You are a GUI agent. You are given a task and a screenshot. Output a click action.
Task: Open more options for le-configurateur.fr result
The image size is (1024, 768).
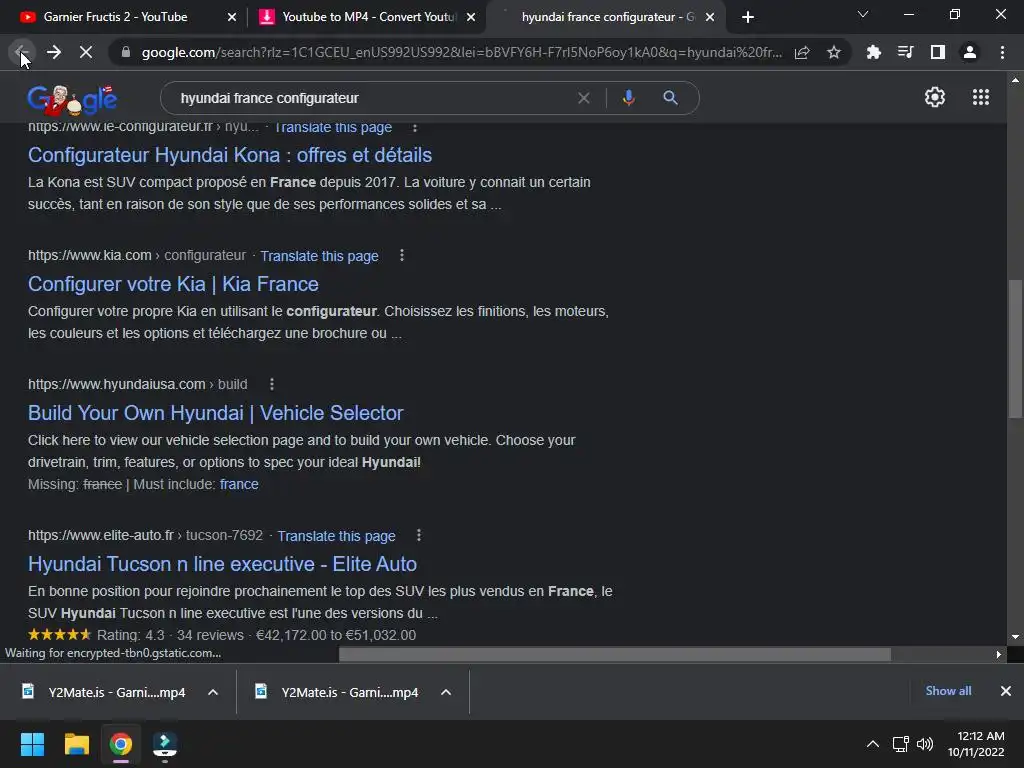click(x=415, y=128)
